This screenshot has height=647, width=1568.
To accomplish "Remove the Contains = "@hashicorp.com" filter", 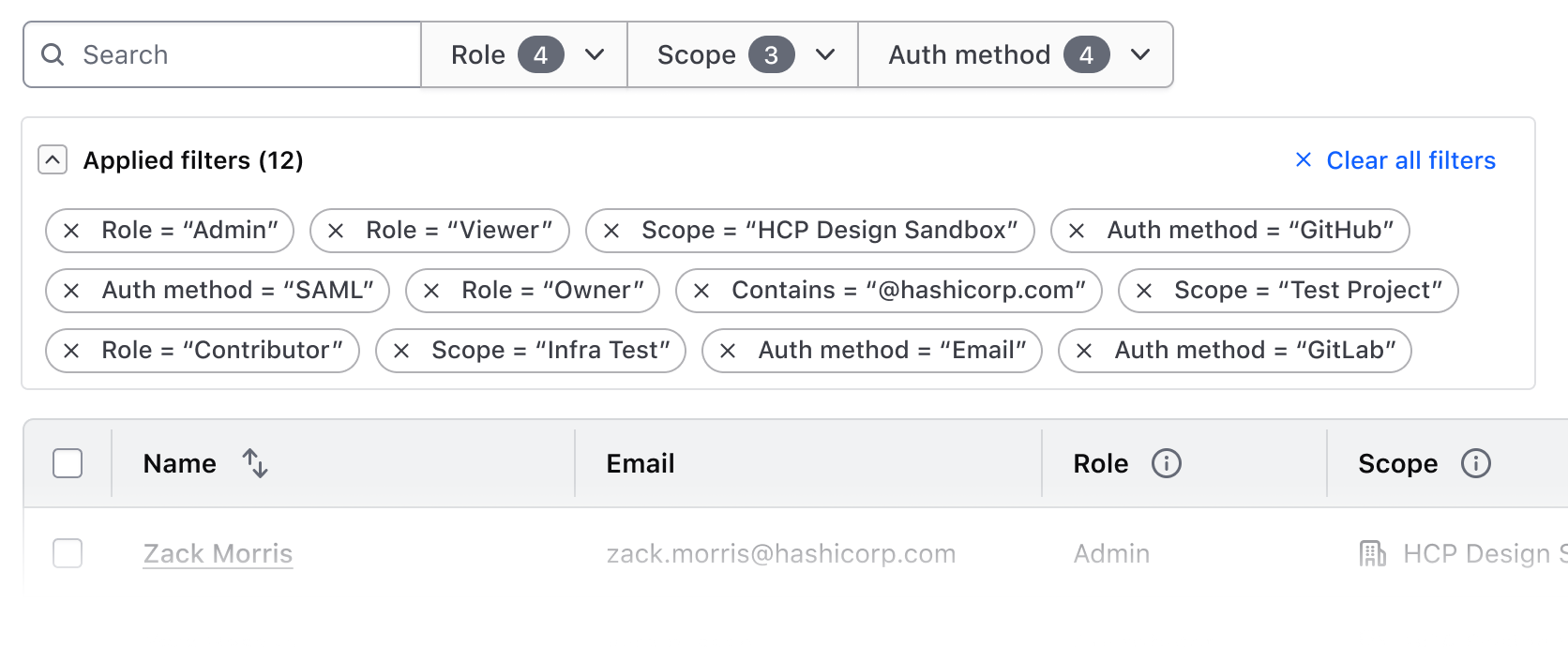I will coord(701,291).
